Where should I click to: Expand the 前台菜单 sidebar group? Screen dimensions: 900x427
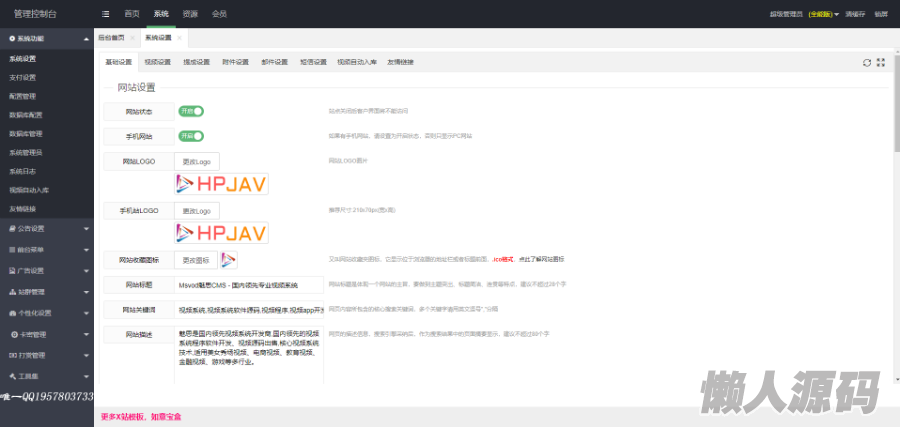(x=47, y=250)
